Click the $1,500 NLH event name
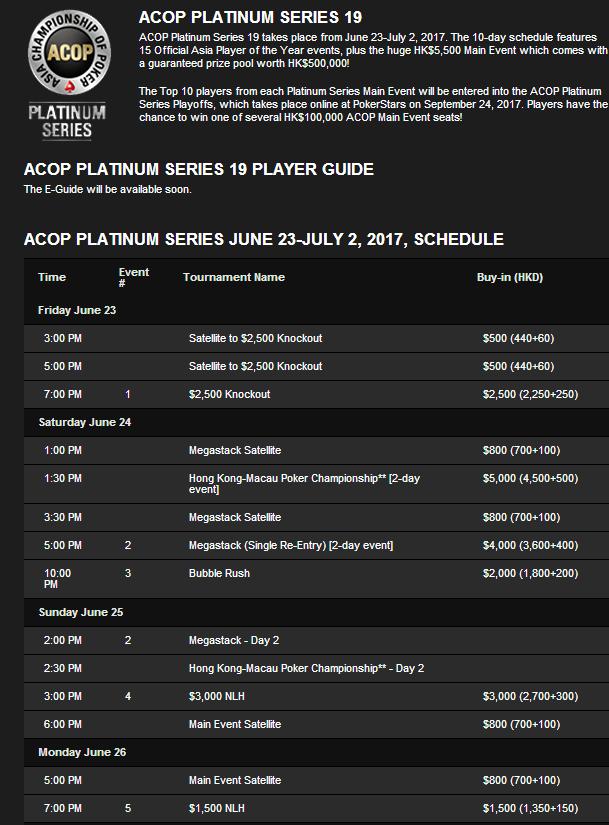The height and width of the screenshot is (825, 609). coord(220,808)
